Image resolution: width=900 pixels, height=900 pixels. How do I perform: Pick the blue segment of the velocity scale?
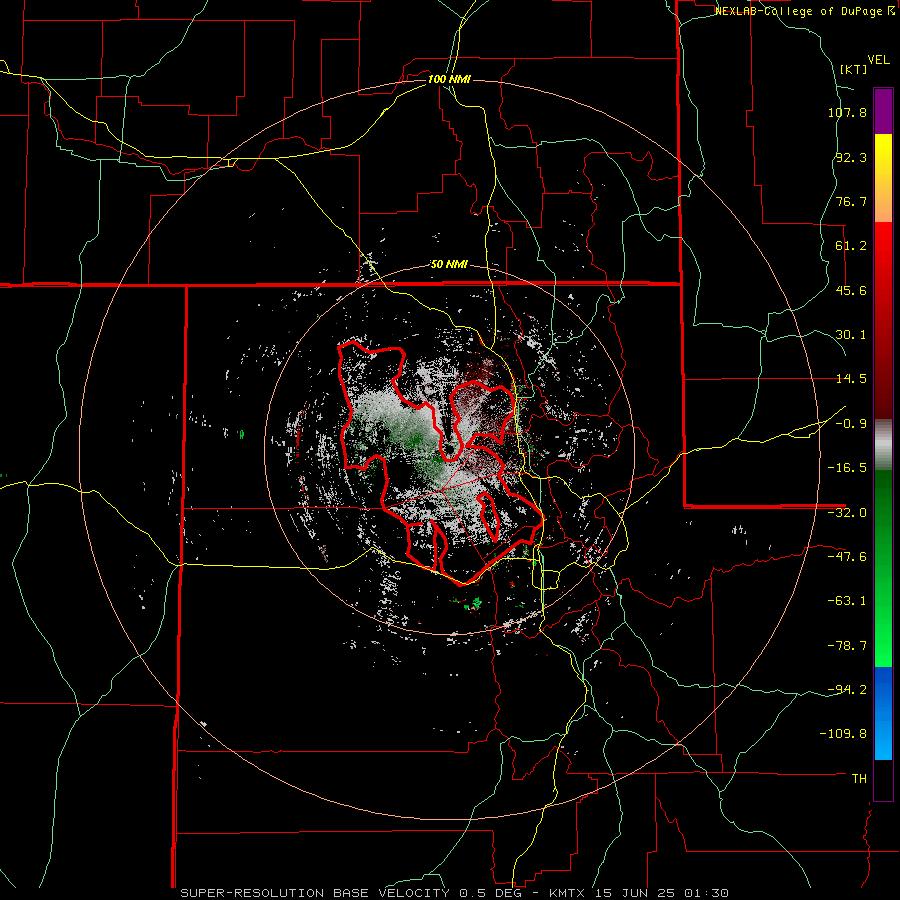(883, 713)
